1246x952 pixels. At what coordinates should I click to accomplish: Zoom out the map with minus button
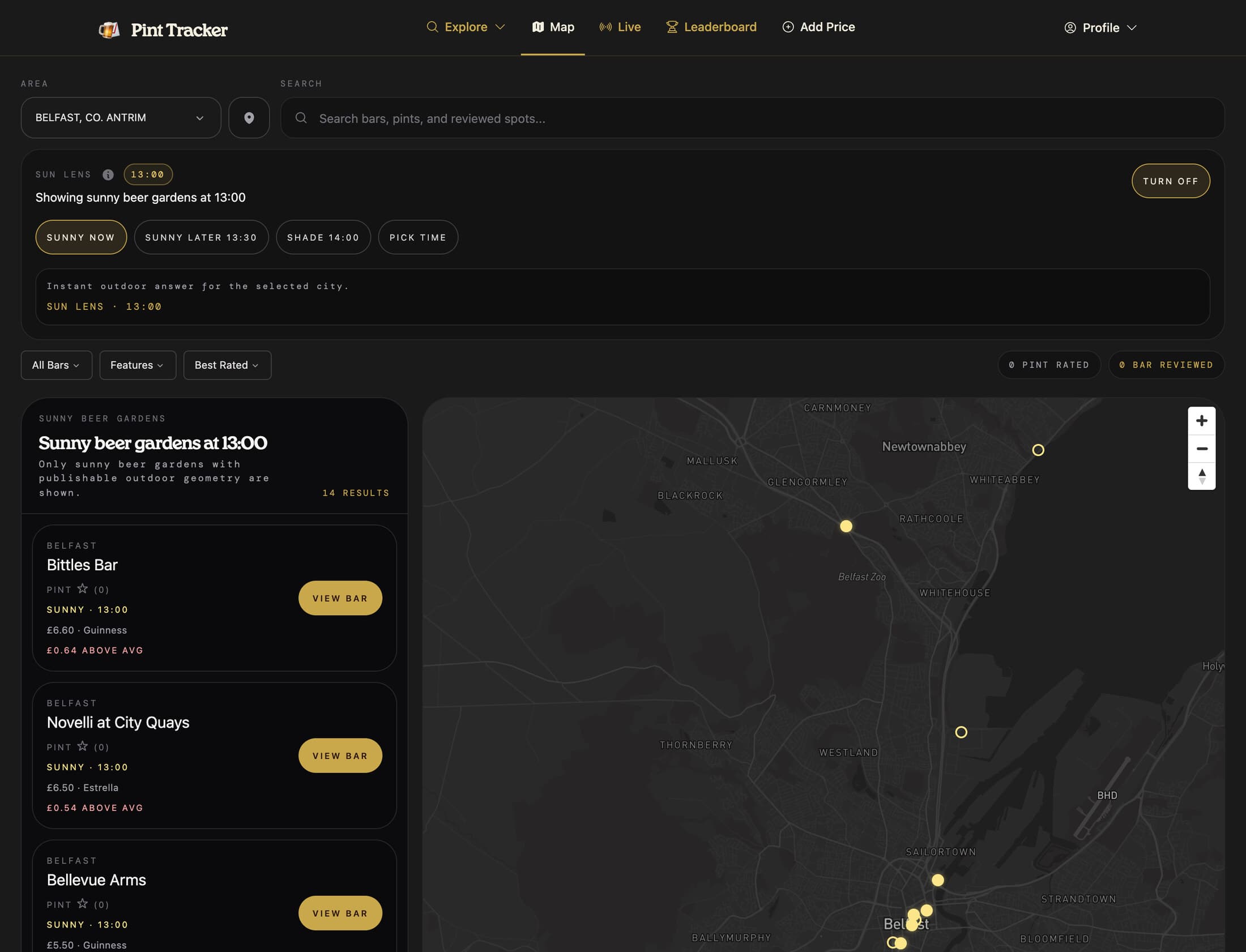tap(1201, 449)
